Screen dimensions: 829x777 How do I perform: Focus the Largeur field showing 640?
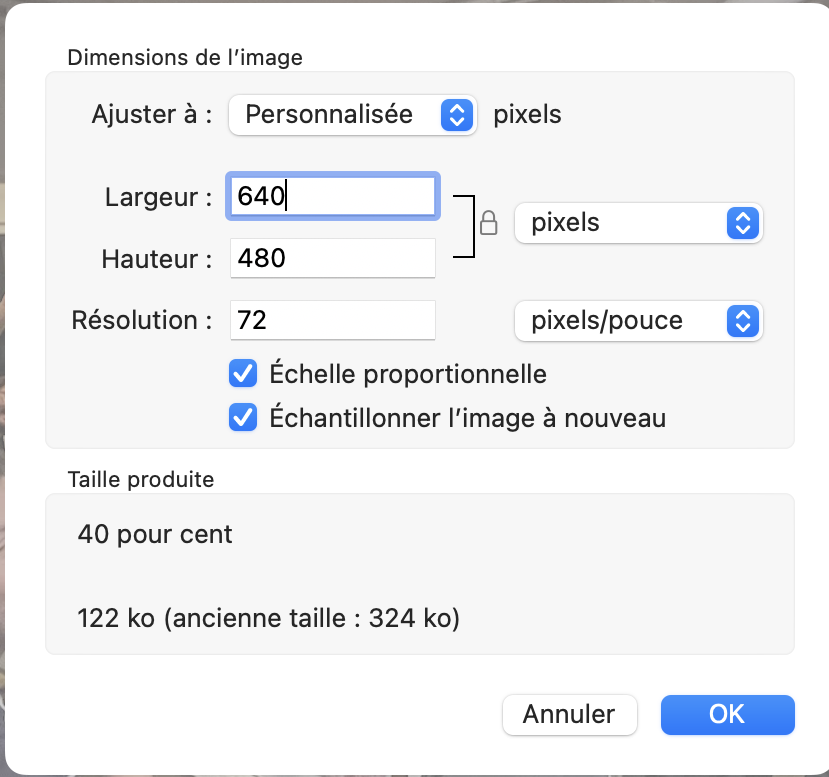click(x=332, y=197)
